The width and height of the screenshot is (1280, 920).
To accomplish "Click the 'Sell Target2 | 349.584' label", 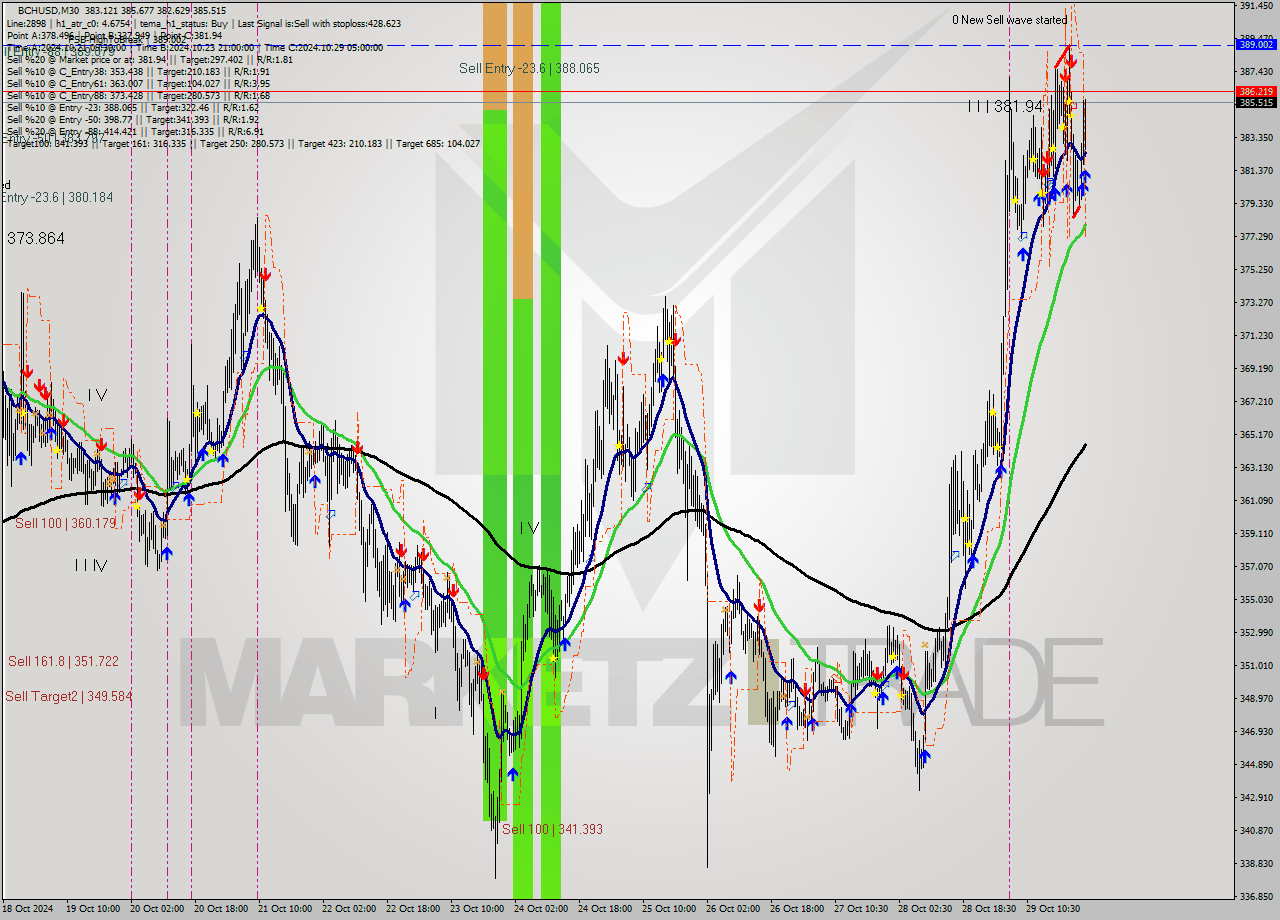I will (68, 696).
